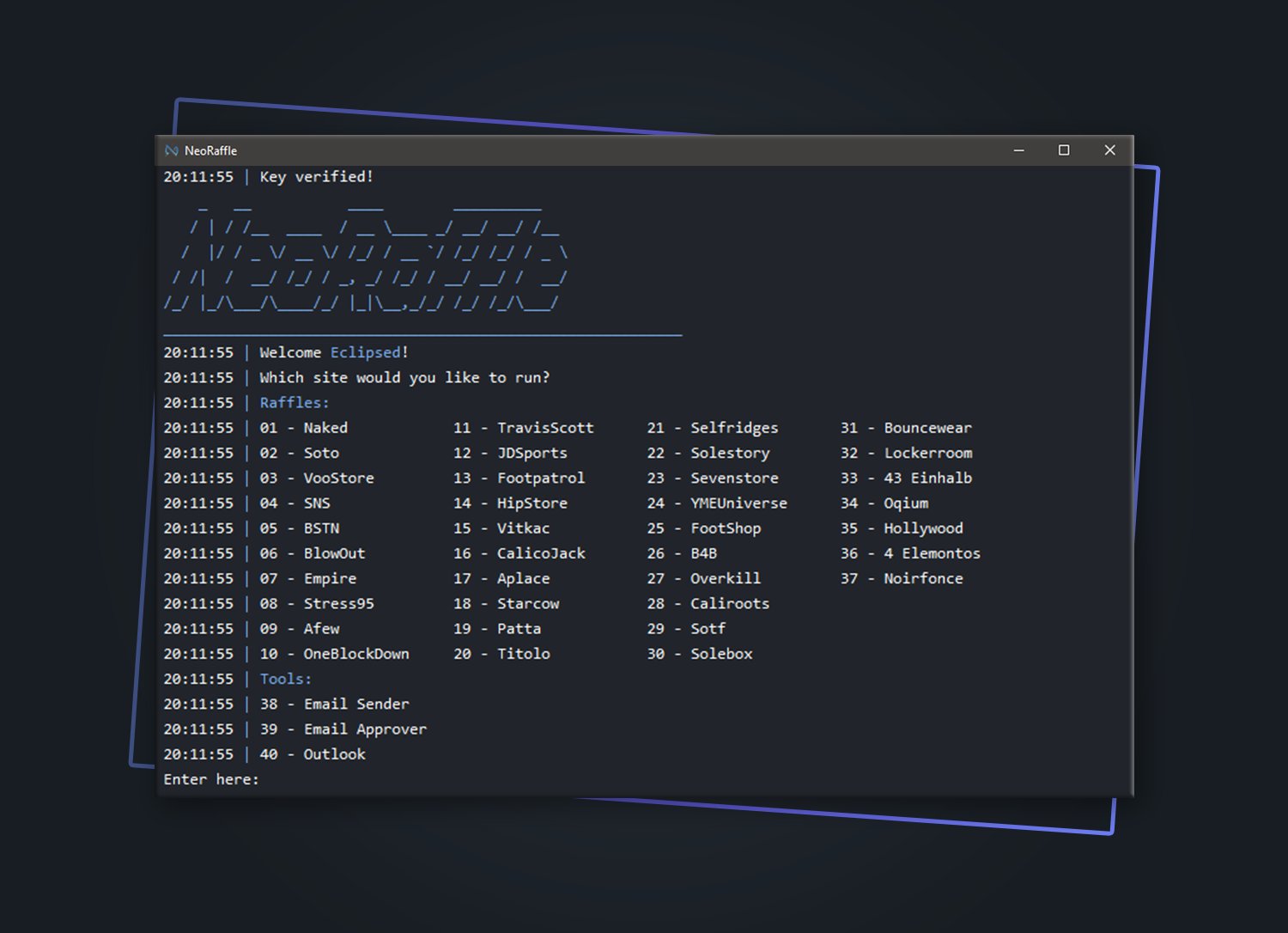This screenshot has height=933, width=1288.
Task: Click the '14 - HipStore' raffle entry
Action: pyautogui.click(x=510, y=503)
